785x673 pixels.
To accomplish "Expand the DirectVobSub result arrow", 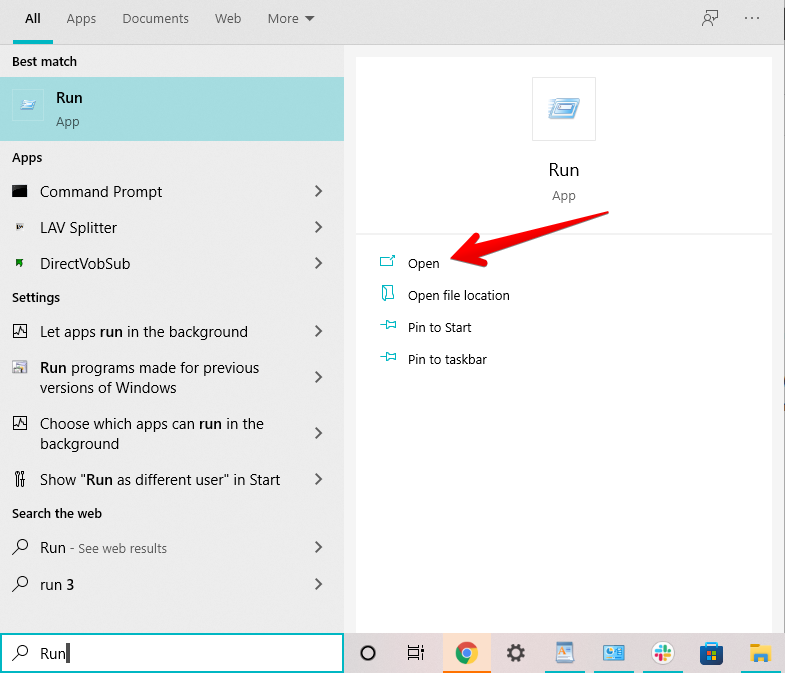I will (318, 263).
